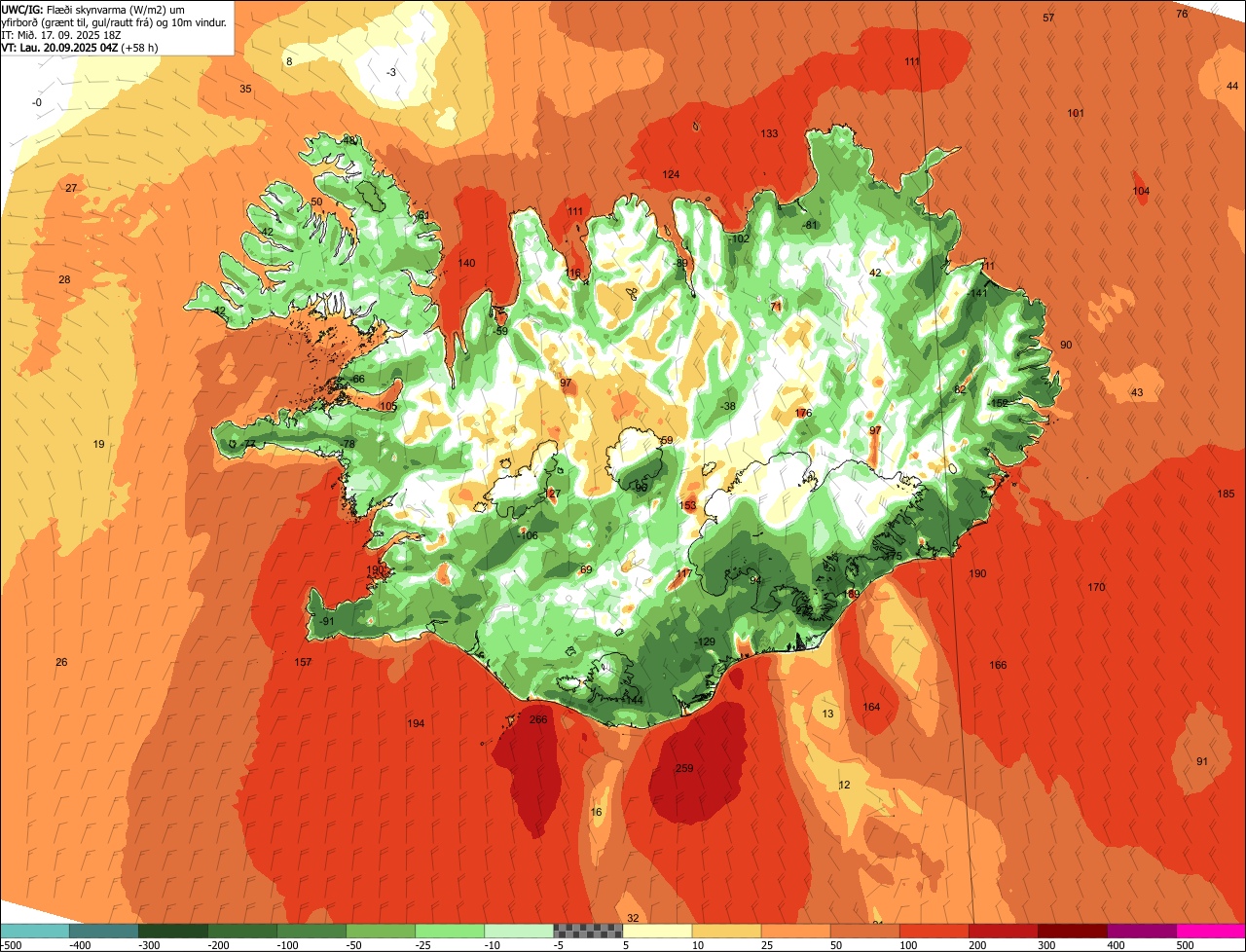This screenshot has width=1246, height=952.
Task: Pick the red-orange legend swatch labeled 100
Action: (934, 932)
